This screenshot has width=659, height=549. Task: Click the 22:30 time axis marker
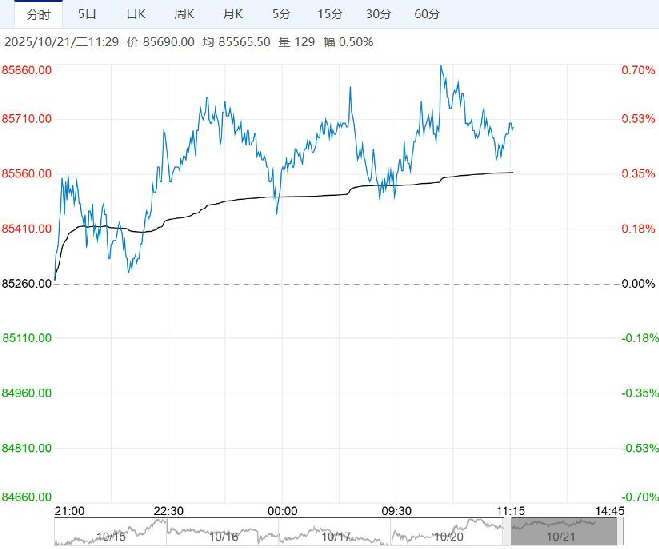coord(169,511)
